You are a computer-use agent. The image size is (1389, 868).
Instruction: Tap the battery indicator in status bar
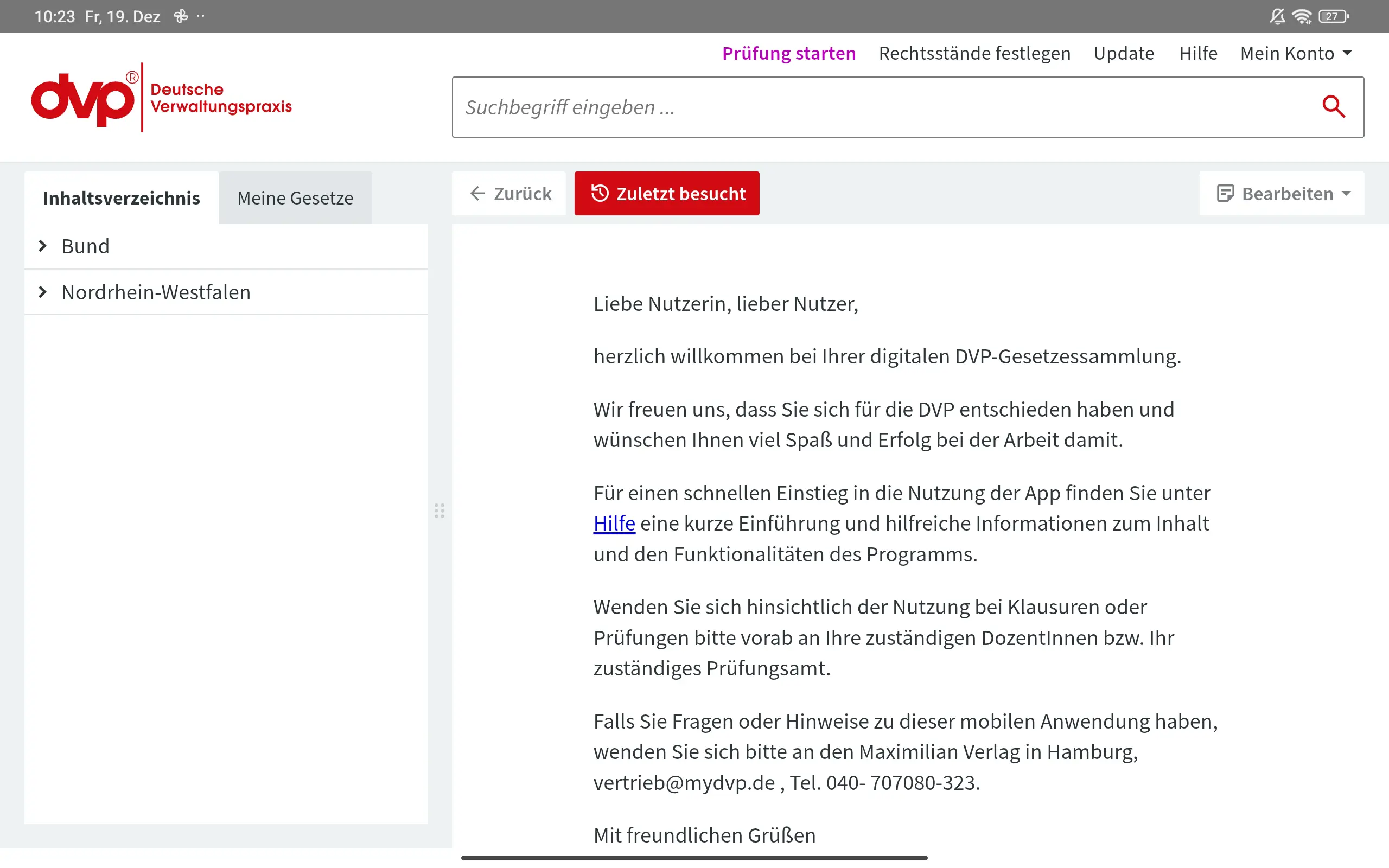(x=1333, y=16)
